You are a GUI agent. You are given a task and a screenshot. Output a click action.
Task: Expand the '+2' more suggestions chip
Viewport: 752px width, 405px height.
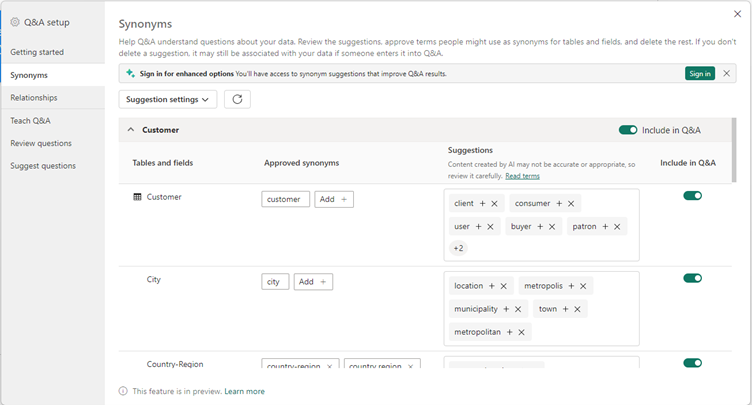458,248
